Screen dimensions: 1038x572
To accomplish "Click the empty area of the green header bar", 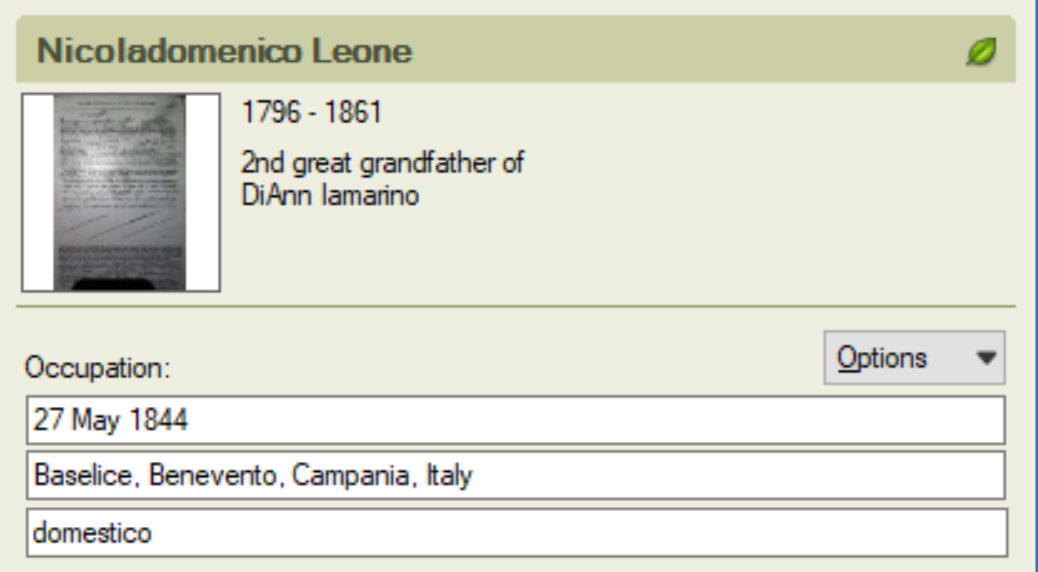I will pos(688,52).
